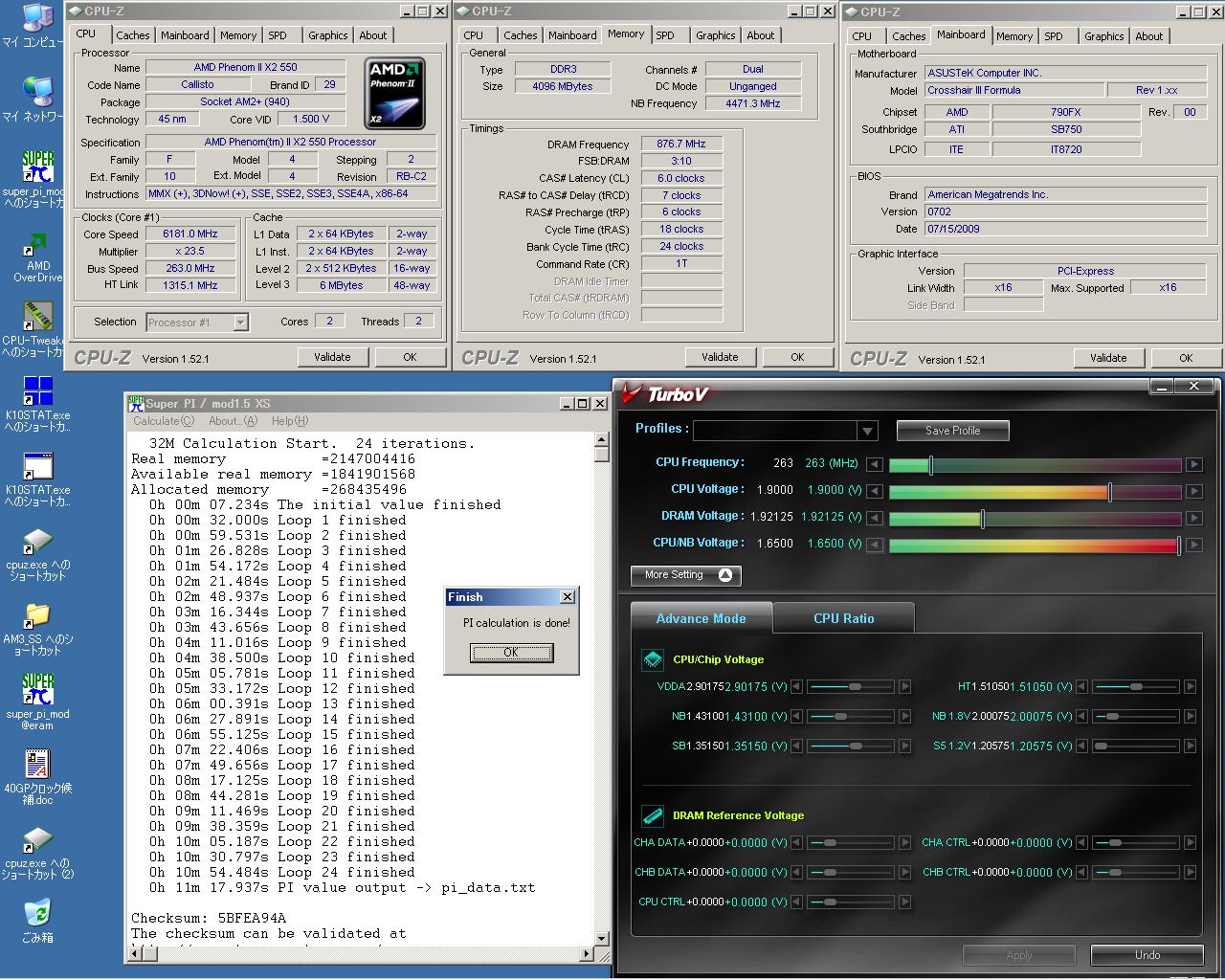Switch to CPU Ratio tab in TurboV
The height and width of the screenshot is (980, 1225).
pos(843,618)
